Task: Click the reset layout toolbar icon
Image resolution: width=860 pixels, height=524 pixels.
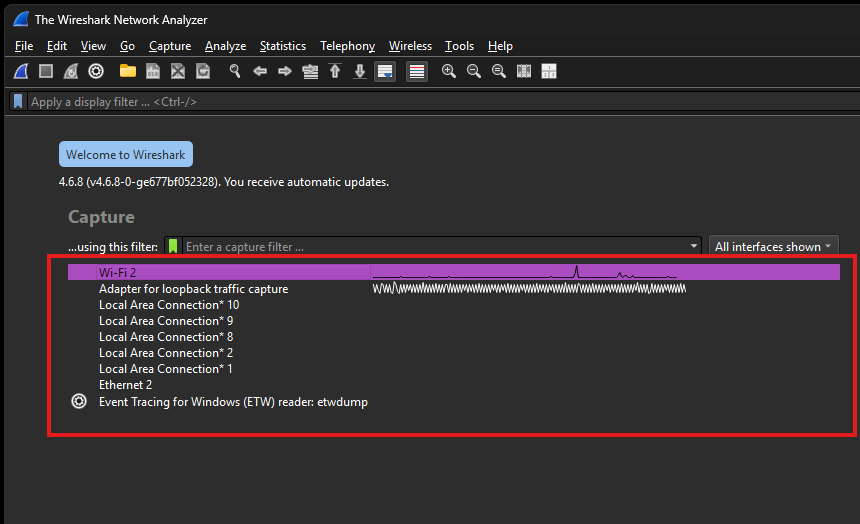Action: point(549,71)
